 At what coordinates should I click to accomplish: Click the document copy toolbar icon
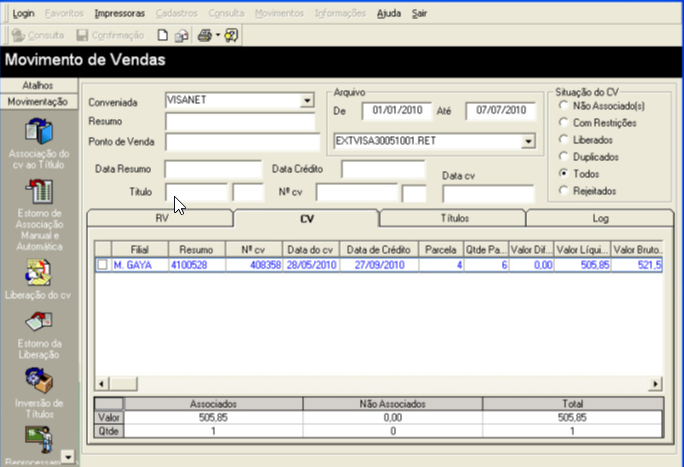(x=181, y=35)
